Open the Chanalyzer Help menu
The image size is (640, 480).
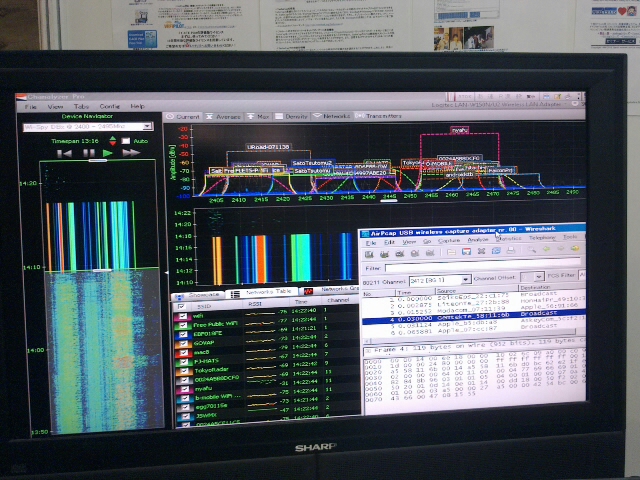click(x=137, y=106)
